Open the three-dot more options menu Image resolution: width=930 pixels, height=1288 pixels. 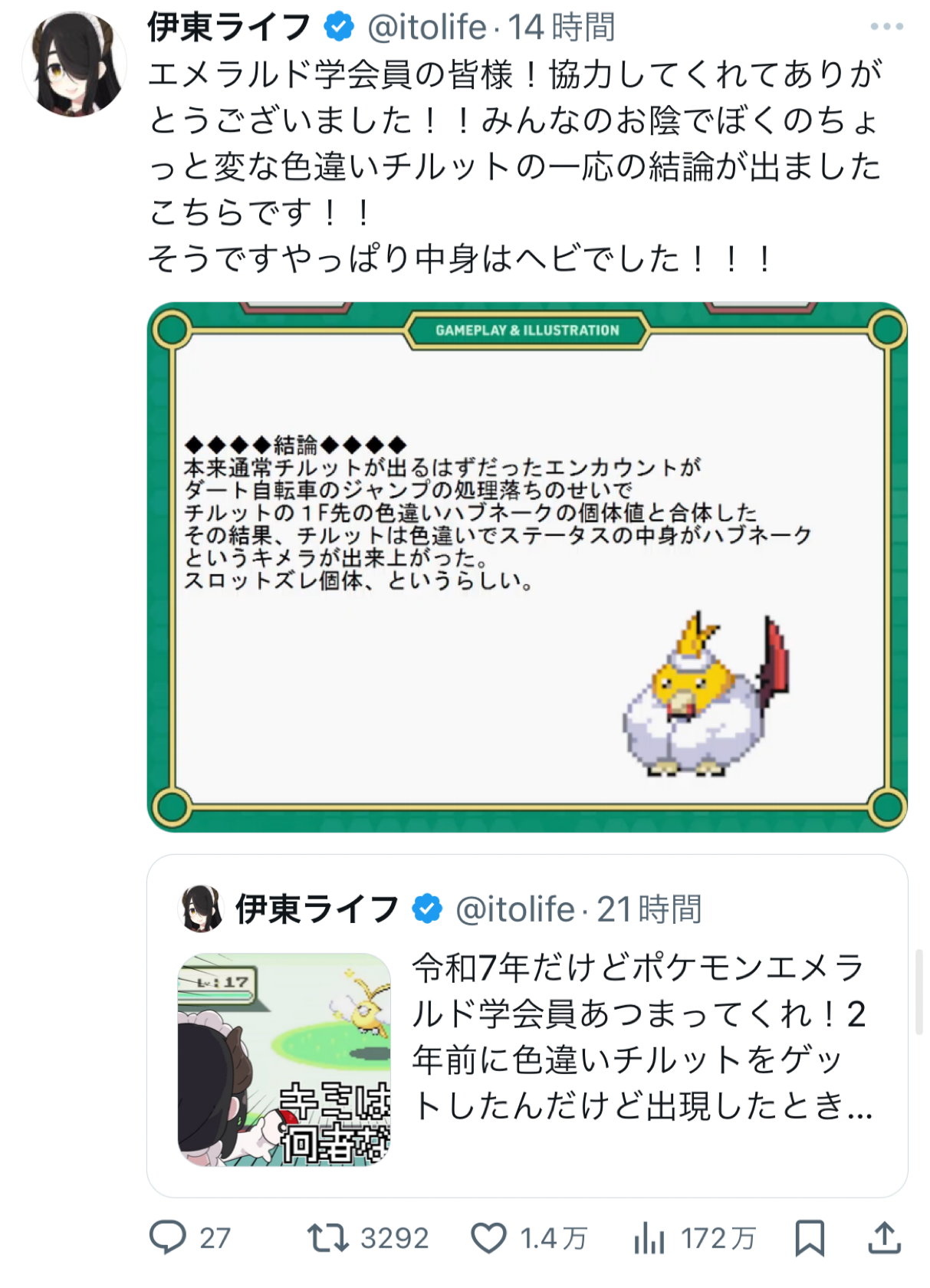point(886,26)
